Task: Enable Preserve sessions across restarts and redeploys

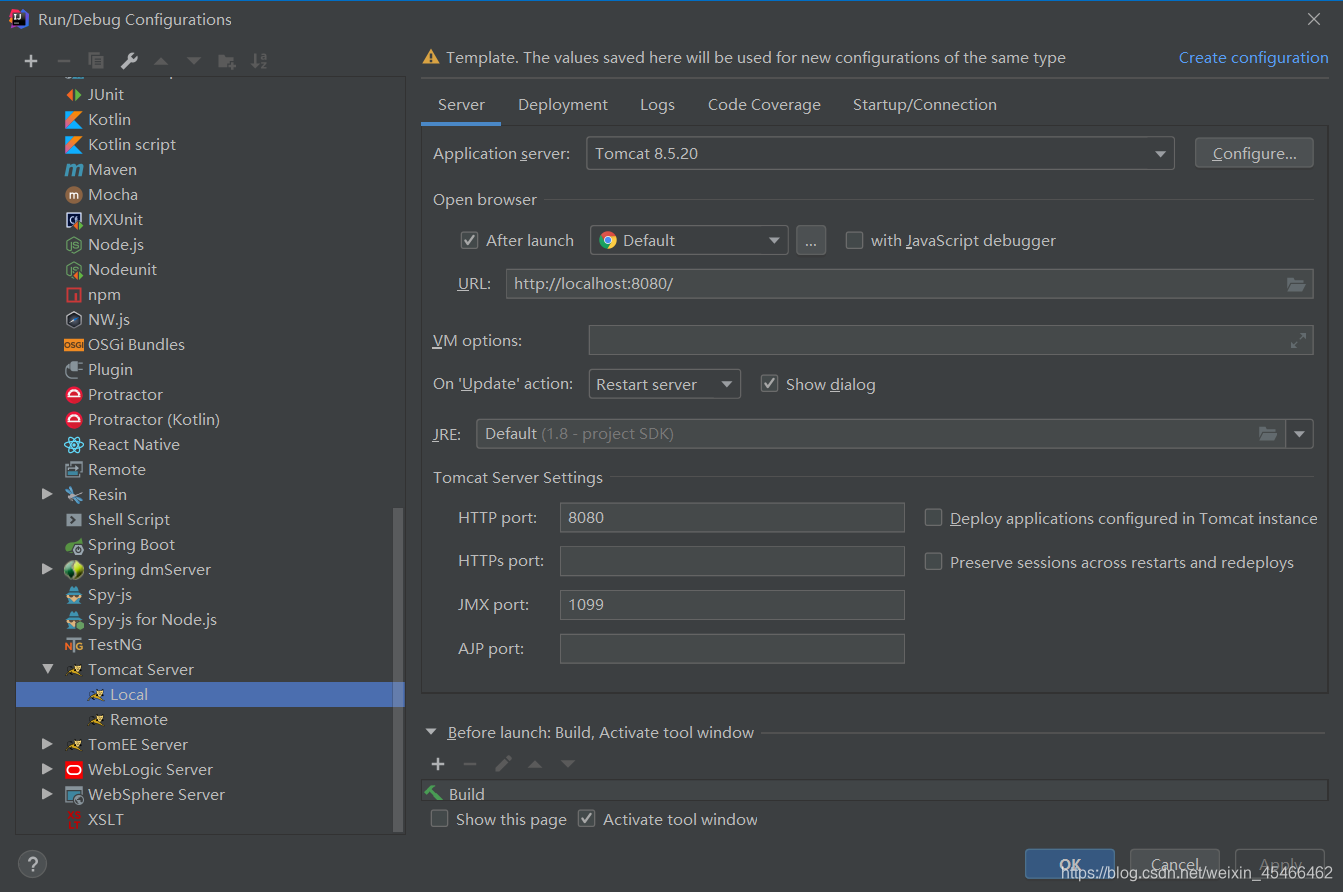Action: (x=933, y=562)
